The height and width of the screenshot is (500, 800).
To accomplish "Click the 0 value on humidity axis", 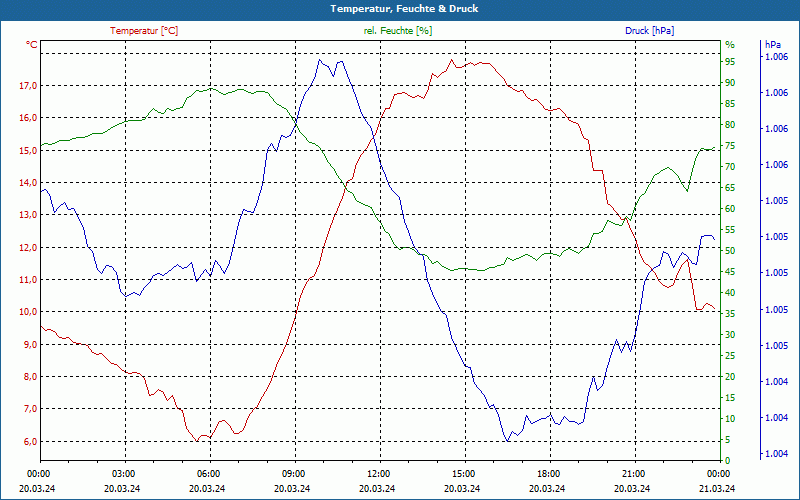I will coord(728,461).
